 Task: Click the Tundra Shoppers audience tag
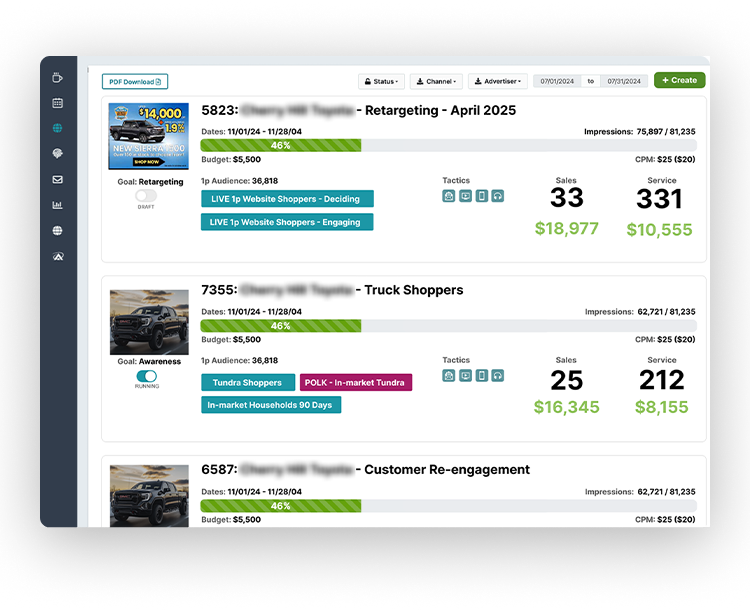247,382
